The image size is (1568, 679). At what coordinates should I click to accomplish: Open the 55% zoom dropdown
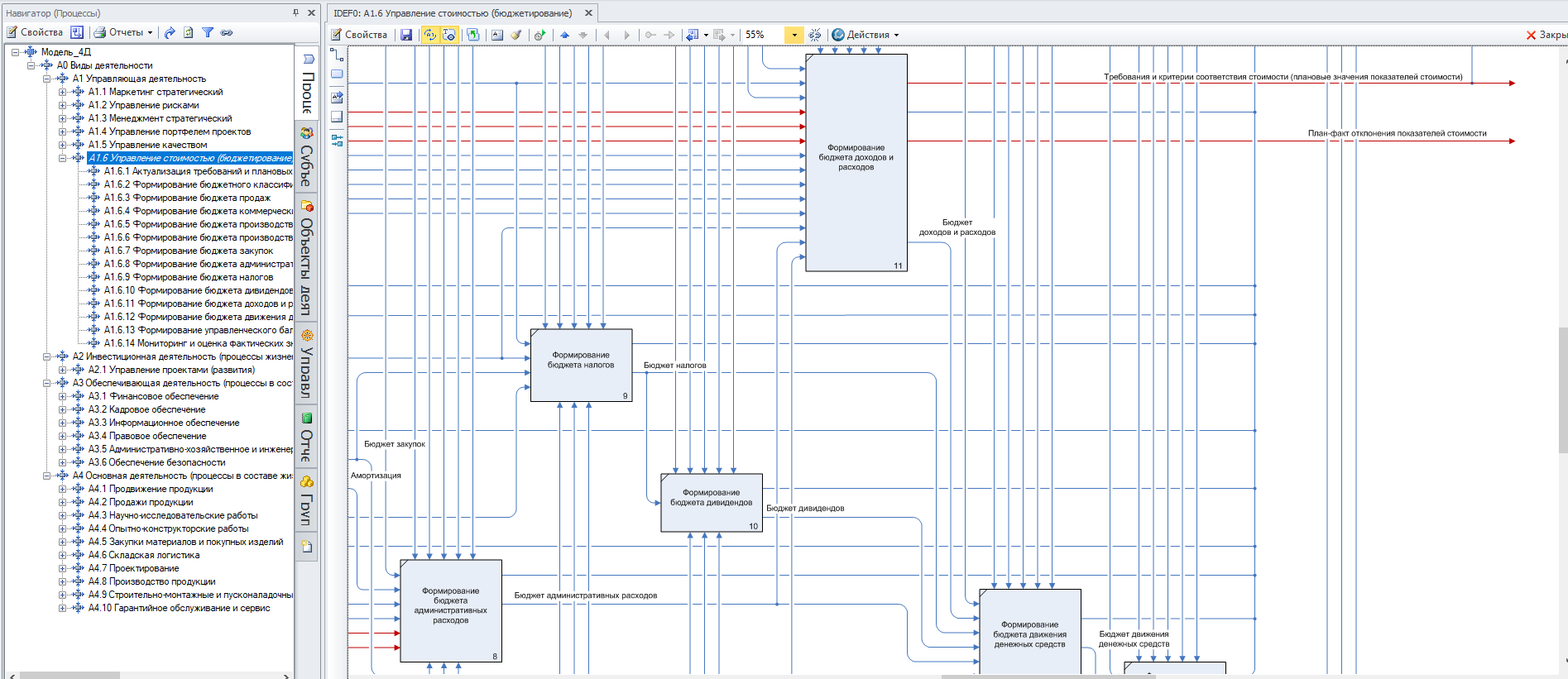click(x=794, y=35)
